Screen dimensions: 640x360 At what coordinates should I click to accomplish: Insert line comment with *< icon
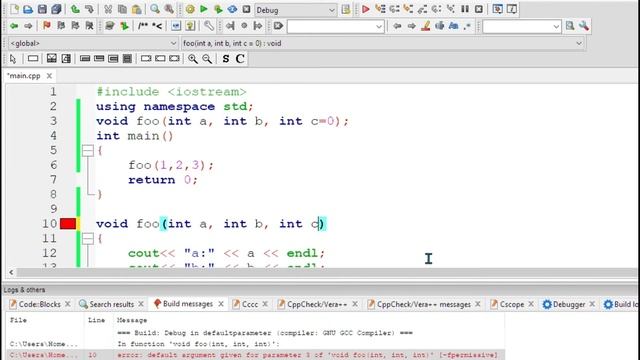tap(157, 26)
